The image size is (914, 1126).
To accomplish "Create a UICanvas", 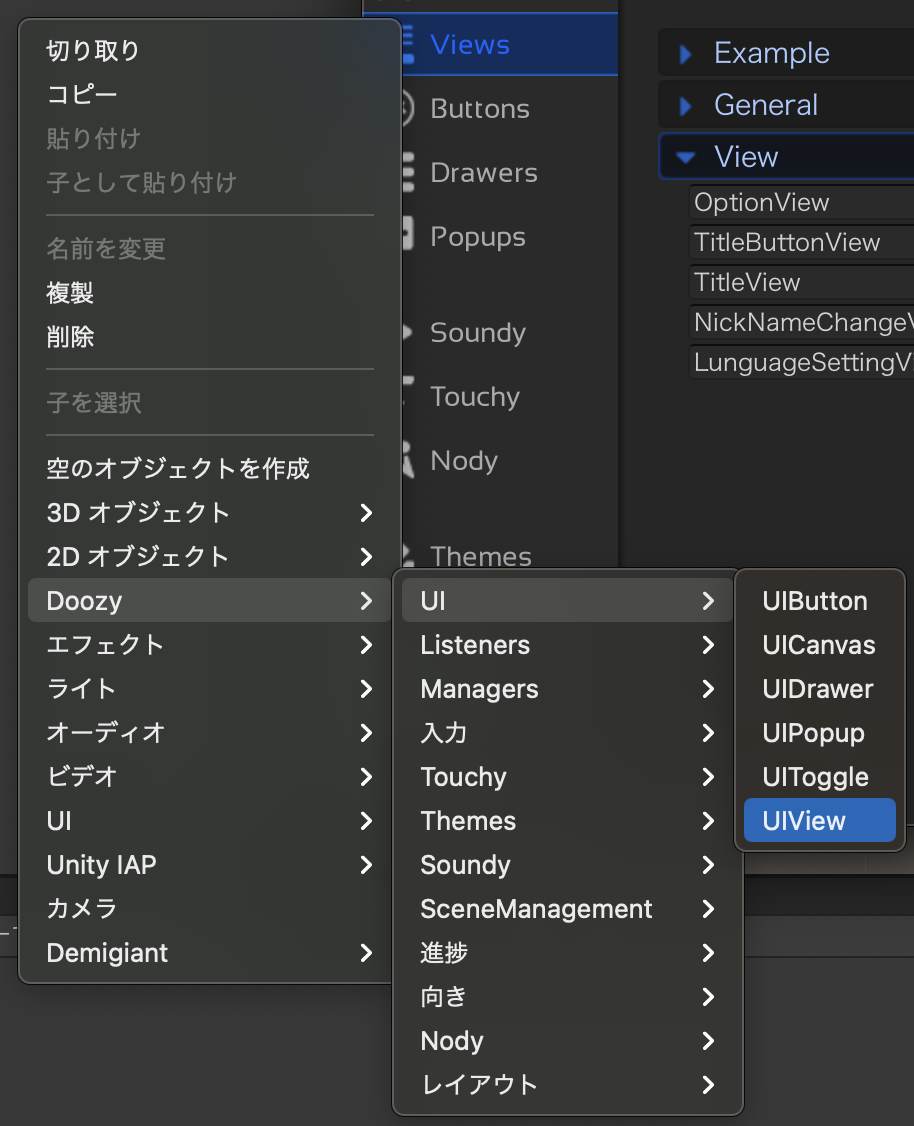I will tap(819, 645).
